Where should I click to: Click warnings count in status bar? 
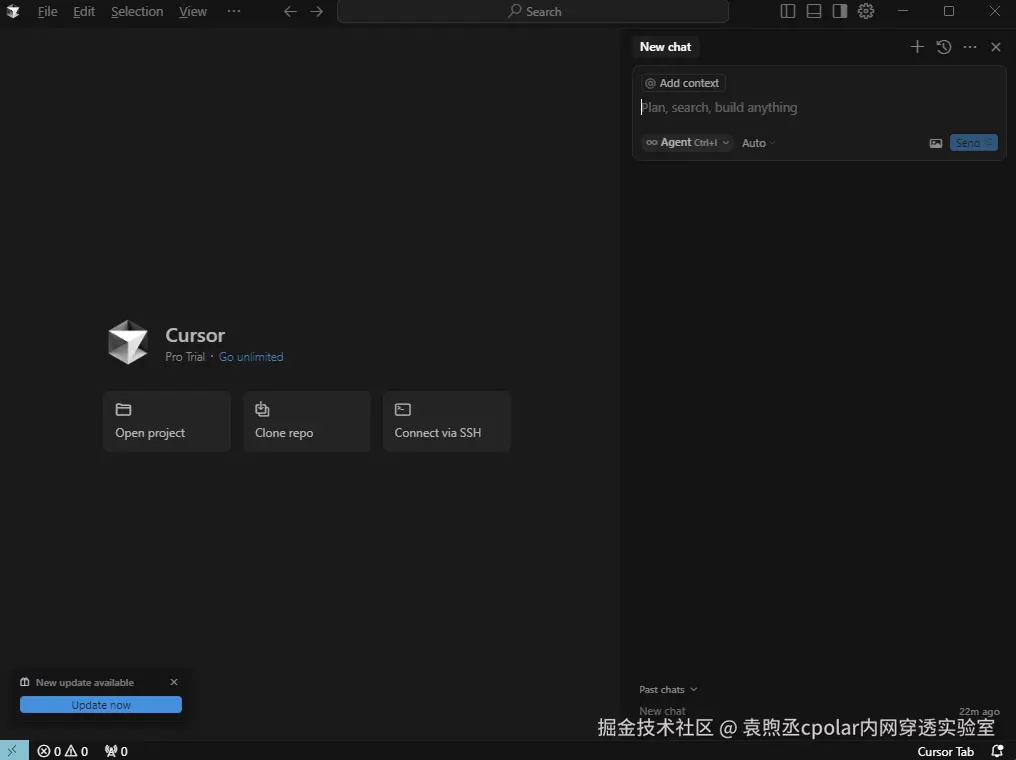tap(76, 751)
